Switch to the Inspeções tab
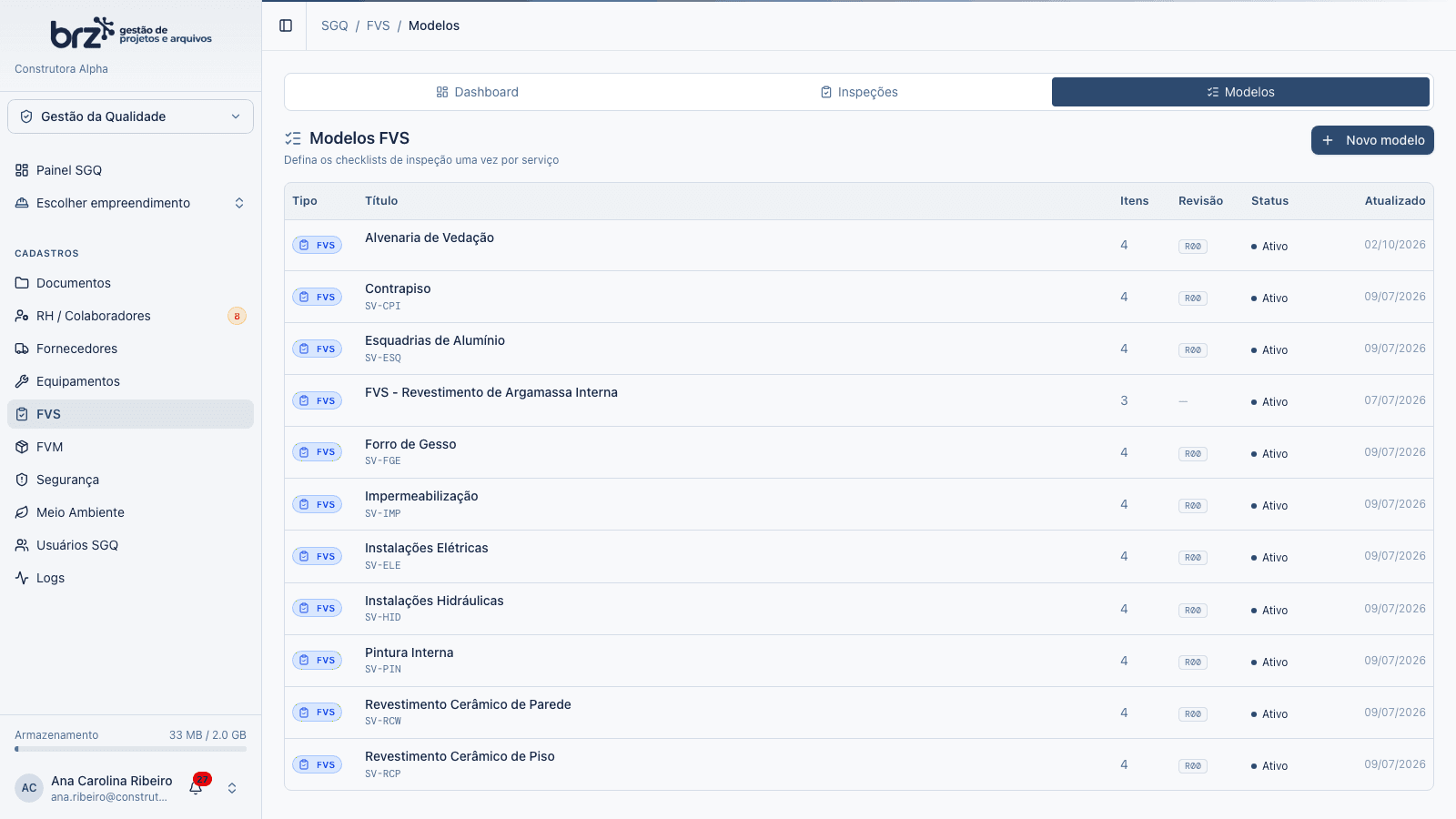 click(859, 92)
